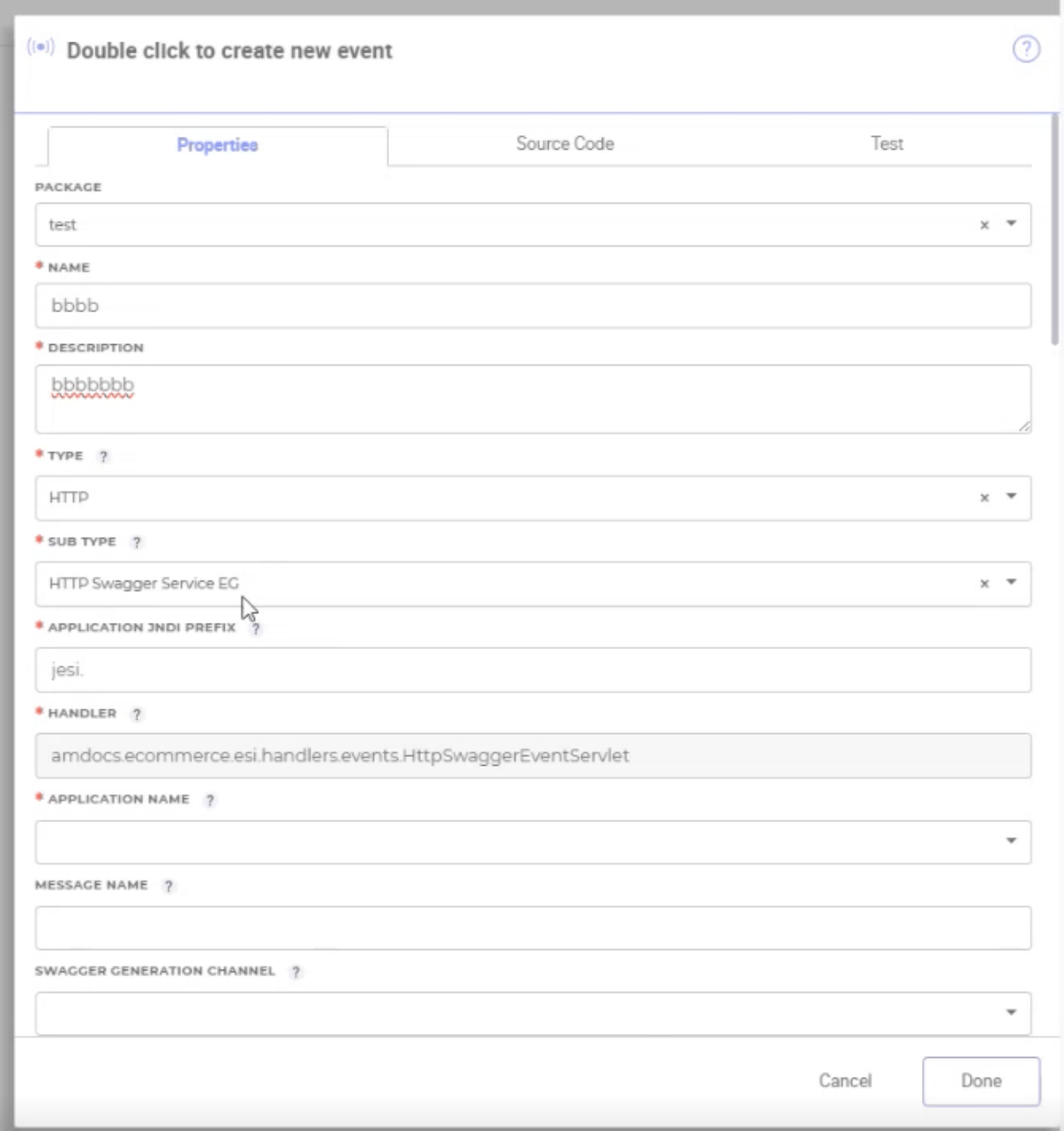Switch to the Source Code tab

565,144
